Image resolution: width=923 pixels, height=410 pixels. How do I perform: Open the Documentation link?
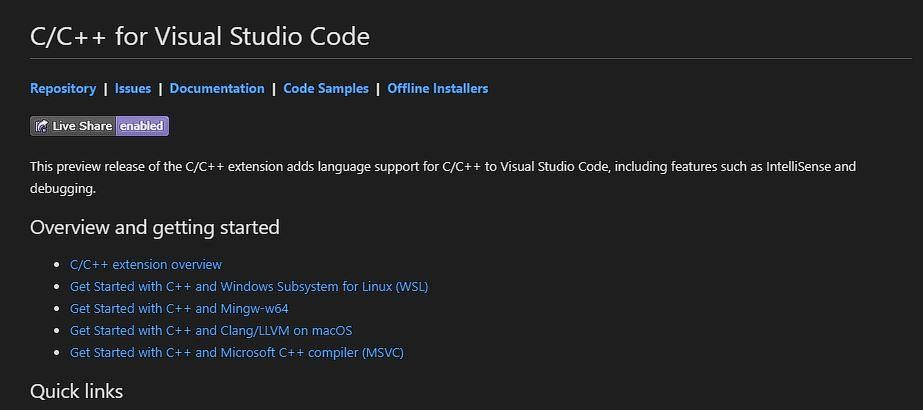pos(217,88)
